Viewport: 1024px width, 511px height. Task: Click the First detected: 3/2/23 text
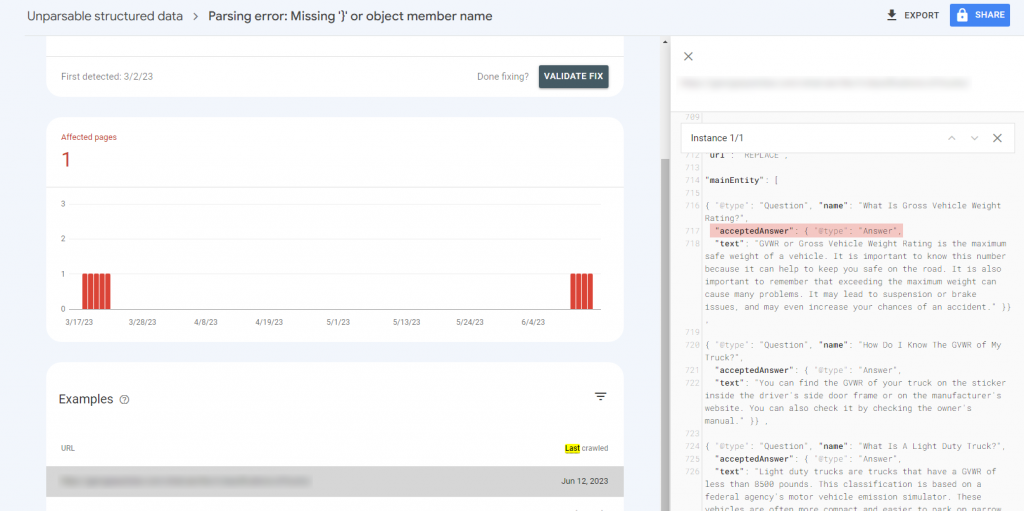pyautogui.click(x=107, y=76)
